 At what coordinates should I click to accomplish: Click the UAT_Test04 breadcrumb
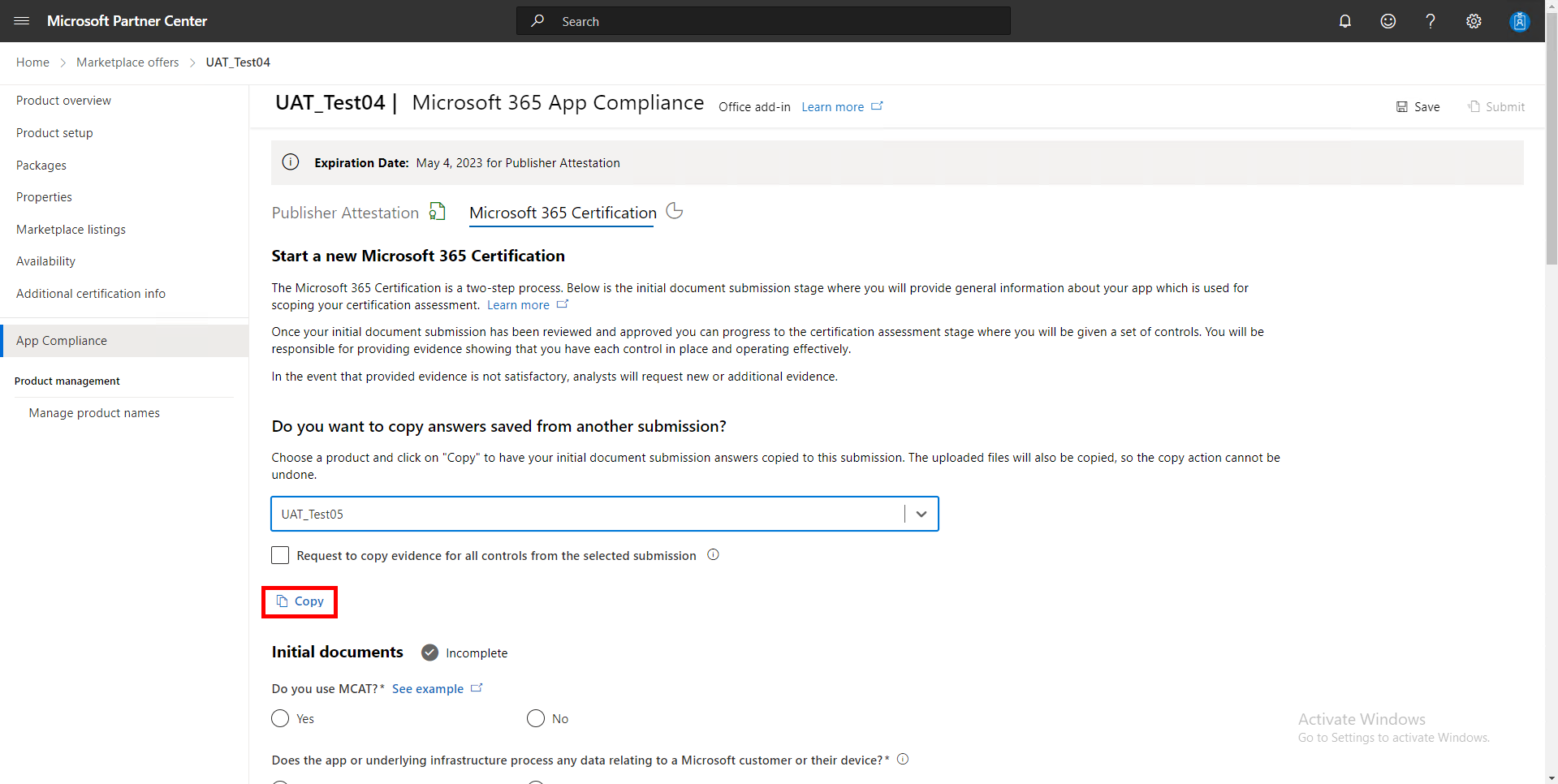[238, 62]
